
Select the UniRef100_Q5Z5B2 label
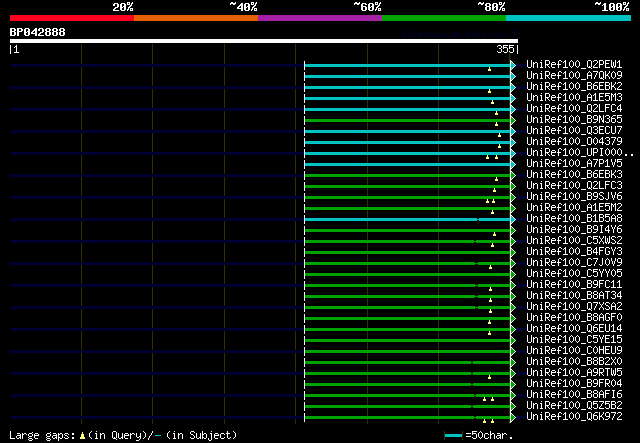pyautogui.click(x=574, y=406)
